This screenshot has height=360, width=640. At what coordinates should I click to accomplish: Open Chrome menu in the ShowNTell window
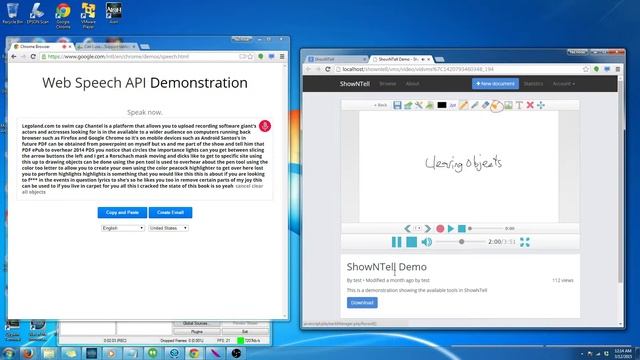tap(618, 69)
